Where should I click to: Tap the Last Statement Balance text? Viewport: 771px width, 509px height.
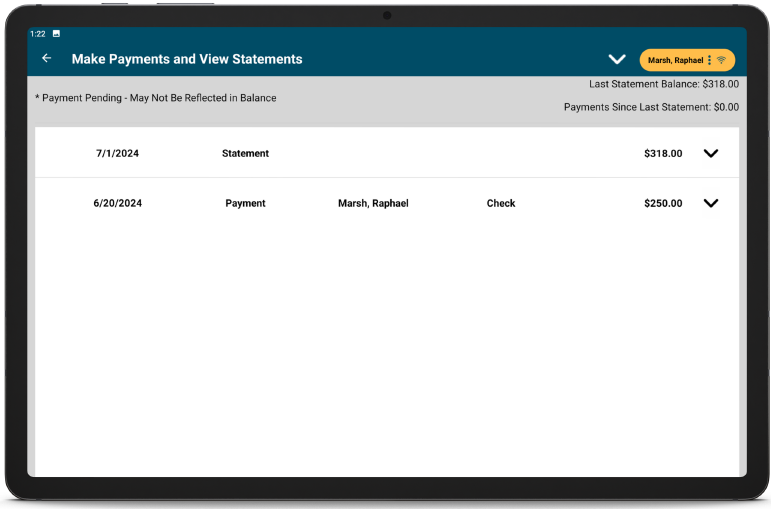(663, 85)
